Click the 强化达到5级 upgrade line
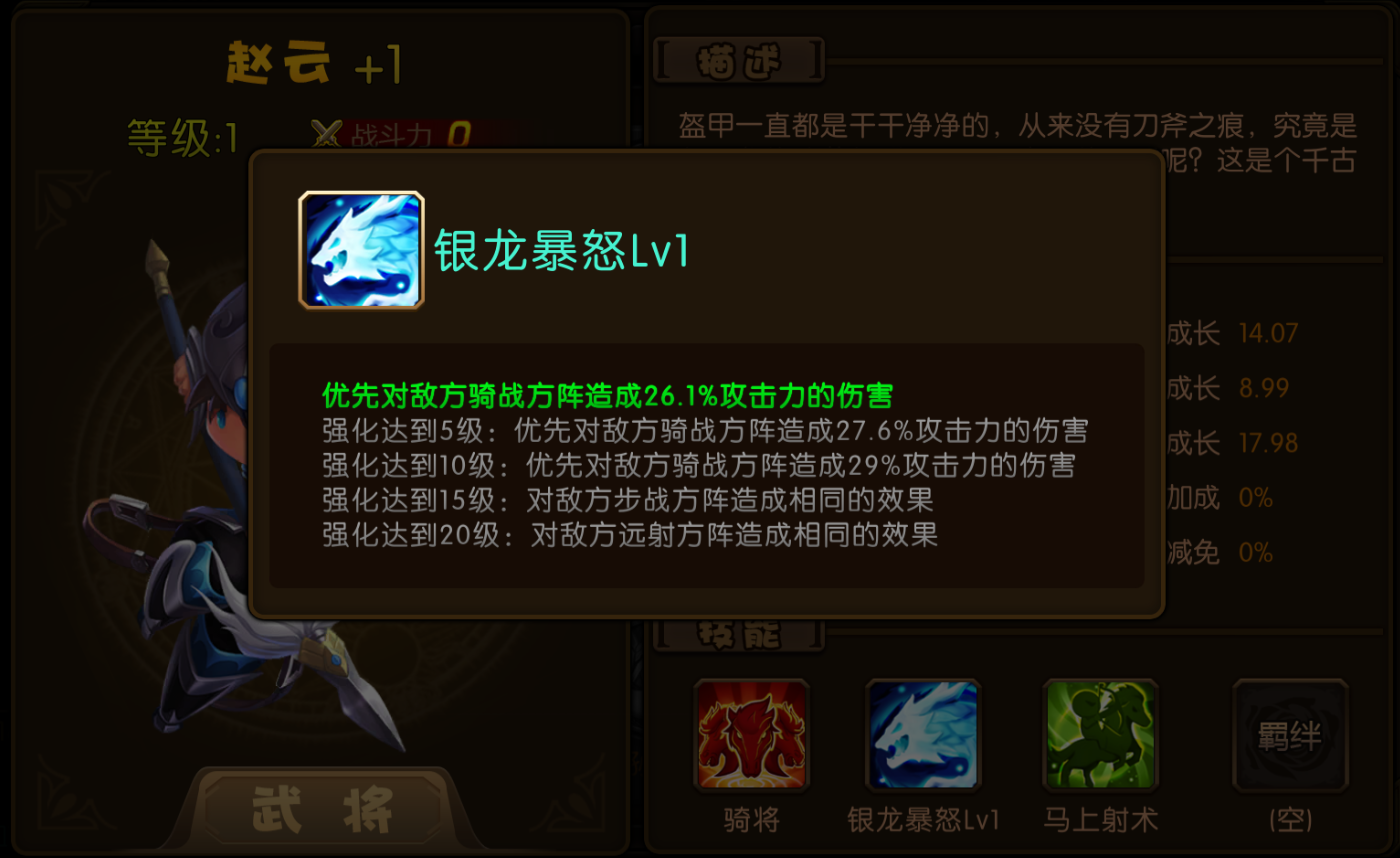This screenshot has width=1400, height=858. coord(705,431)
